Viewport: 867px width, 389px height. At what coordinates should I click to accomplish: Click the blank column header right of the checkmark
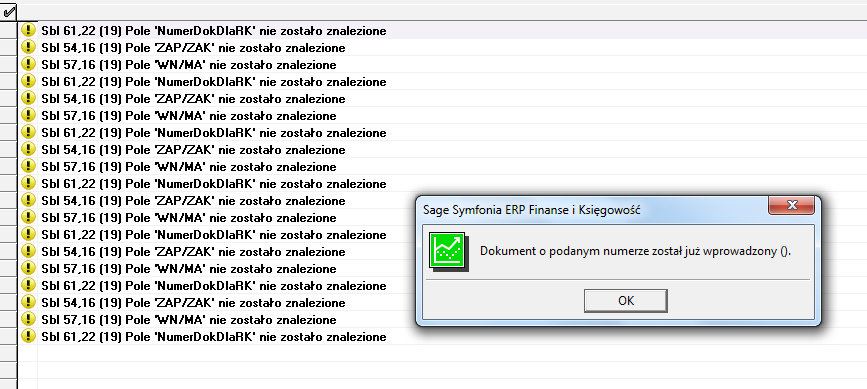tap(442, 12)
